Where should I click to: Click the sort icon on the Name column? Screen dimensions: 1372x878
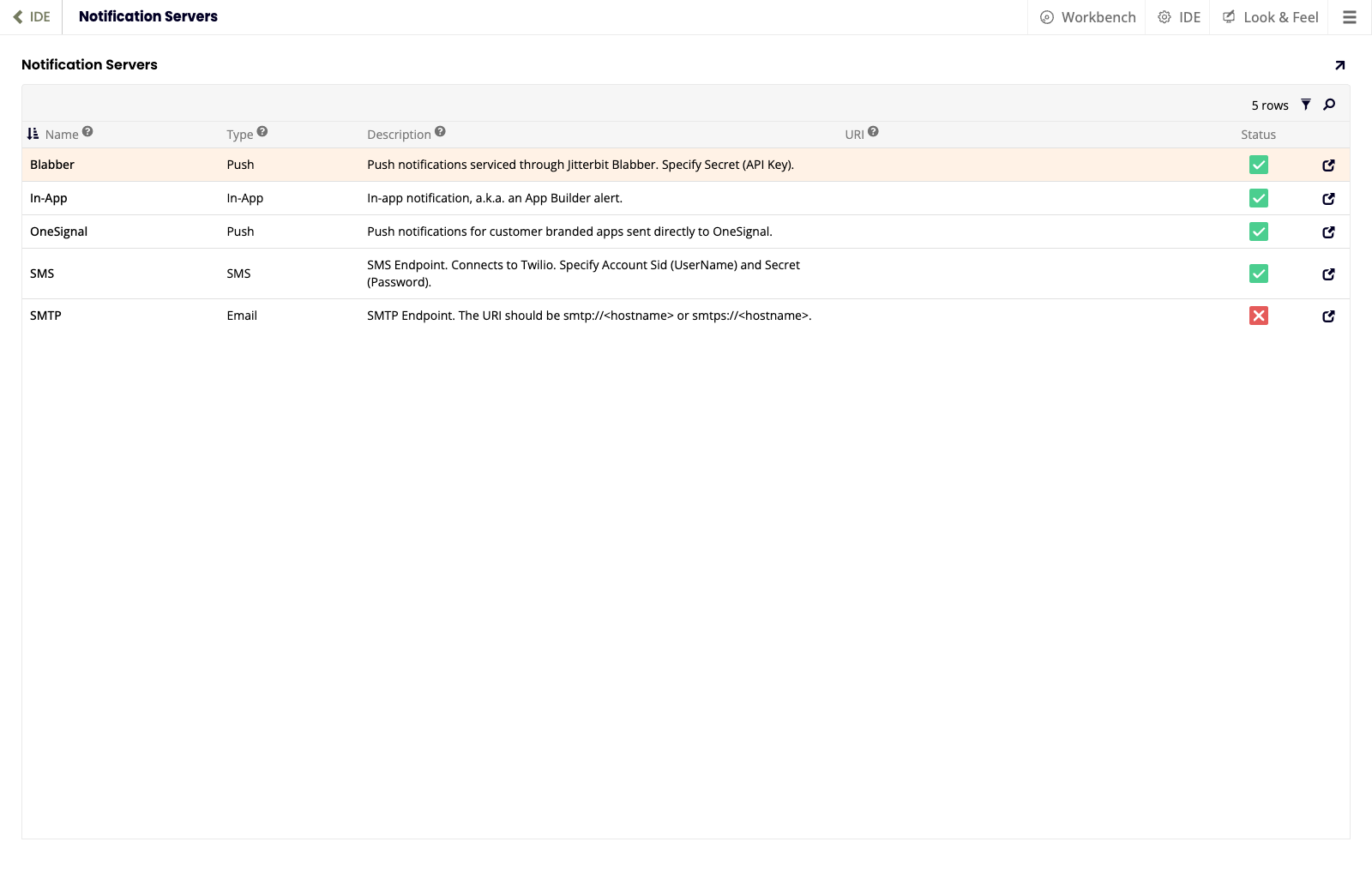[x=33, y=134]
